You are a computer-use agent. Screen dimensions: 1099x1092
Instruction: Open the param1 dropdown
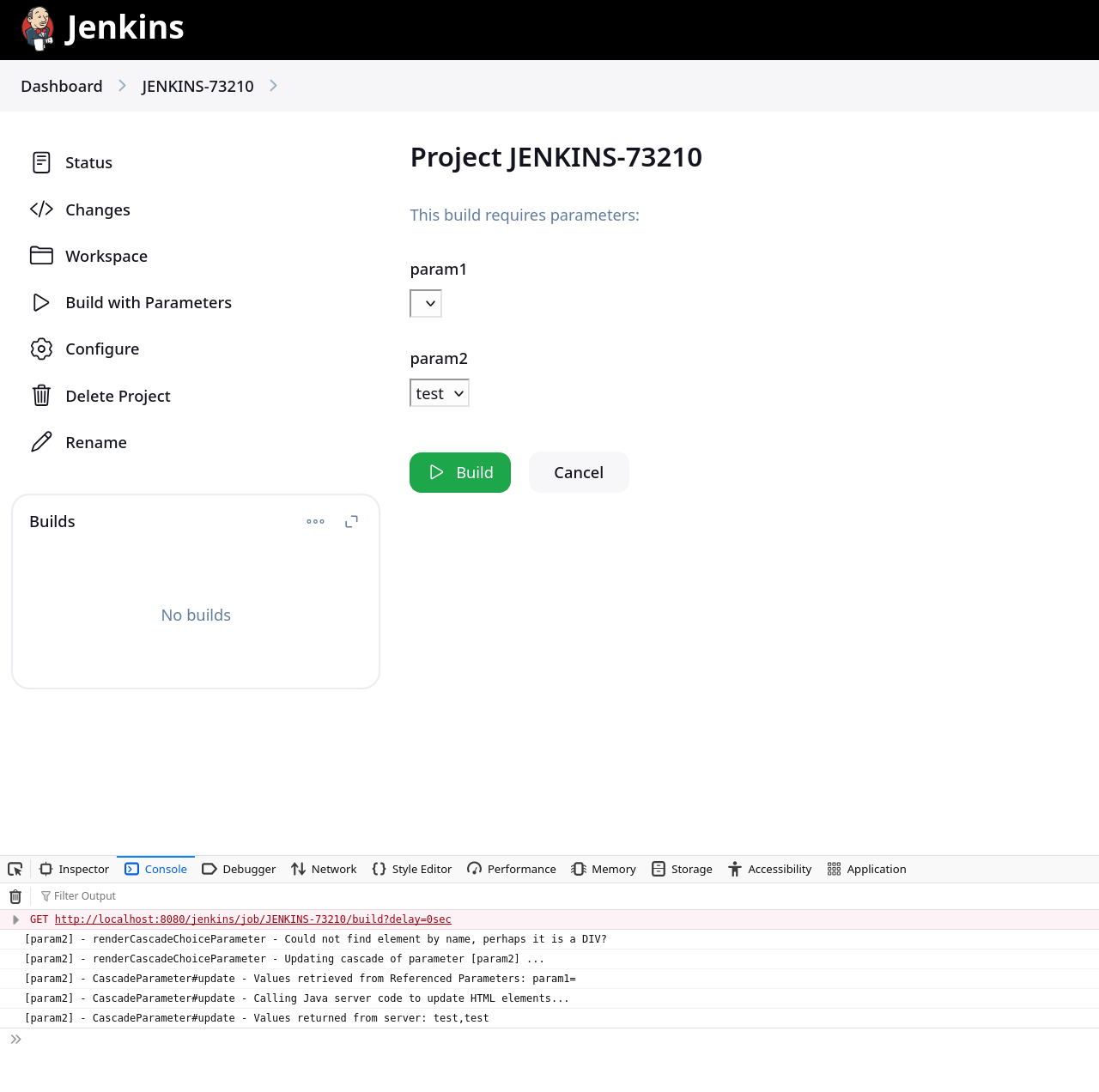(x=426, y=304)
